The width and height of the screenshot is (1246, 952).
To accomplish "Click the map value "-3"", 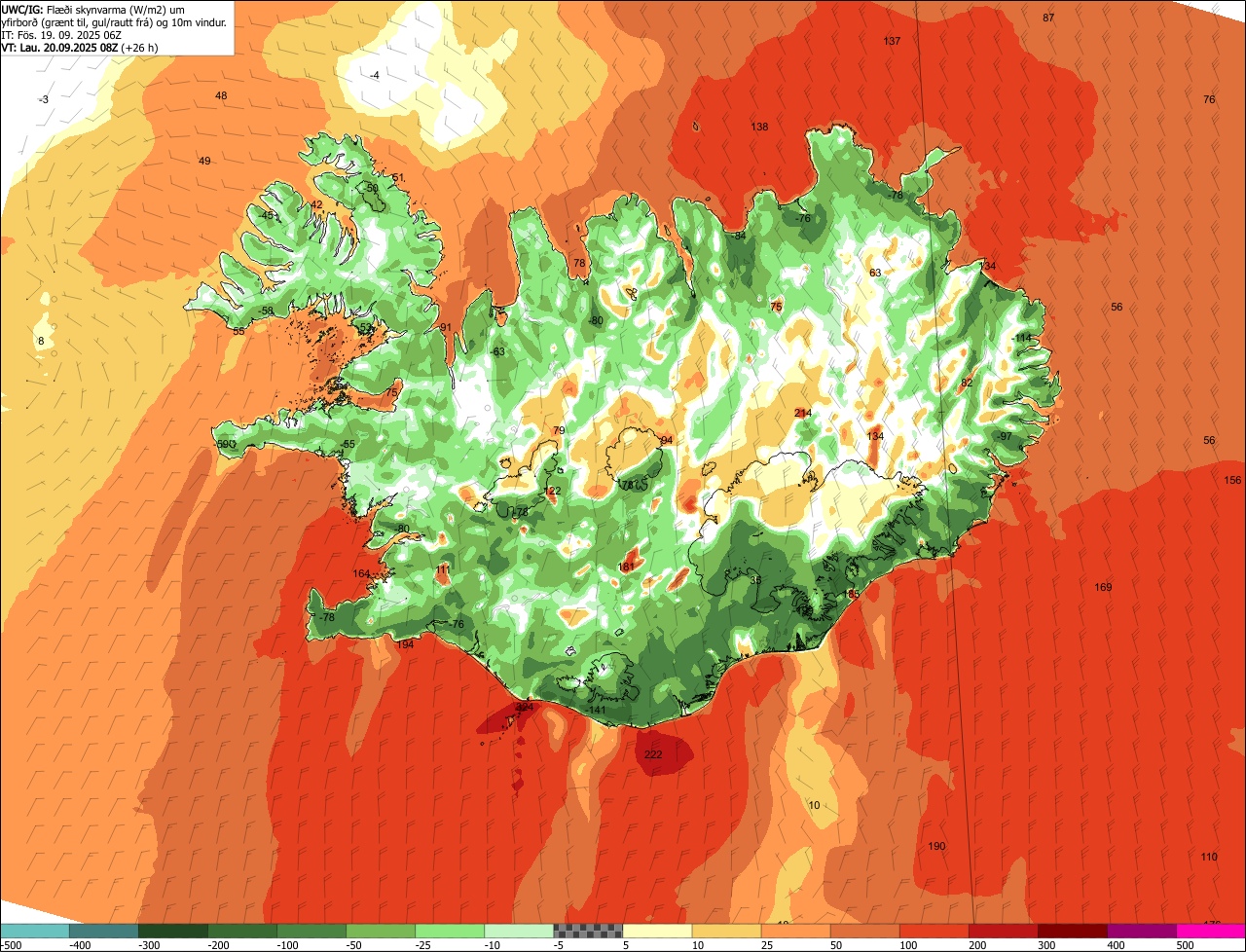I will coord(43,100).
